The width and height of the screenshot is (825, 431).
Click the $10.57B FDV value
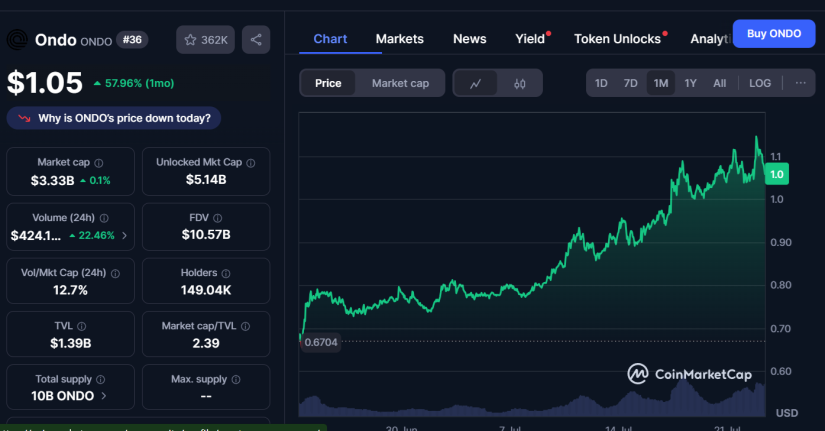click(206, 235)
